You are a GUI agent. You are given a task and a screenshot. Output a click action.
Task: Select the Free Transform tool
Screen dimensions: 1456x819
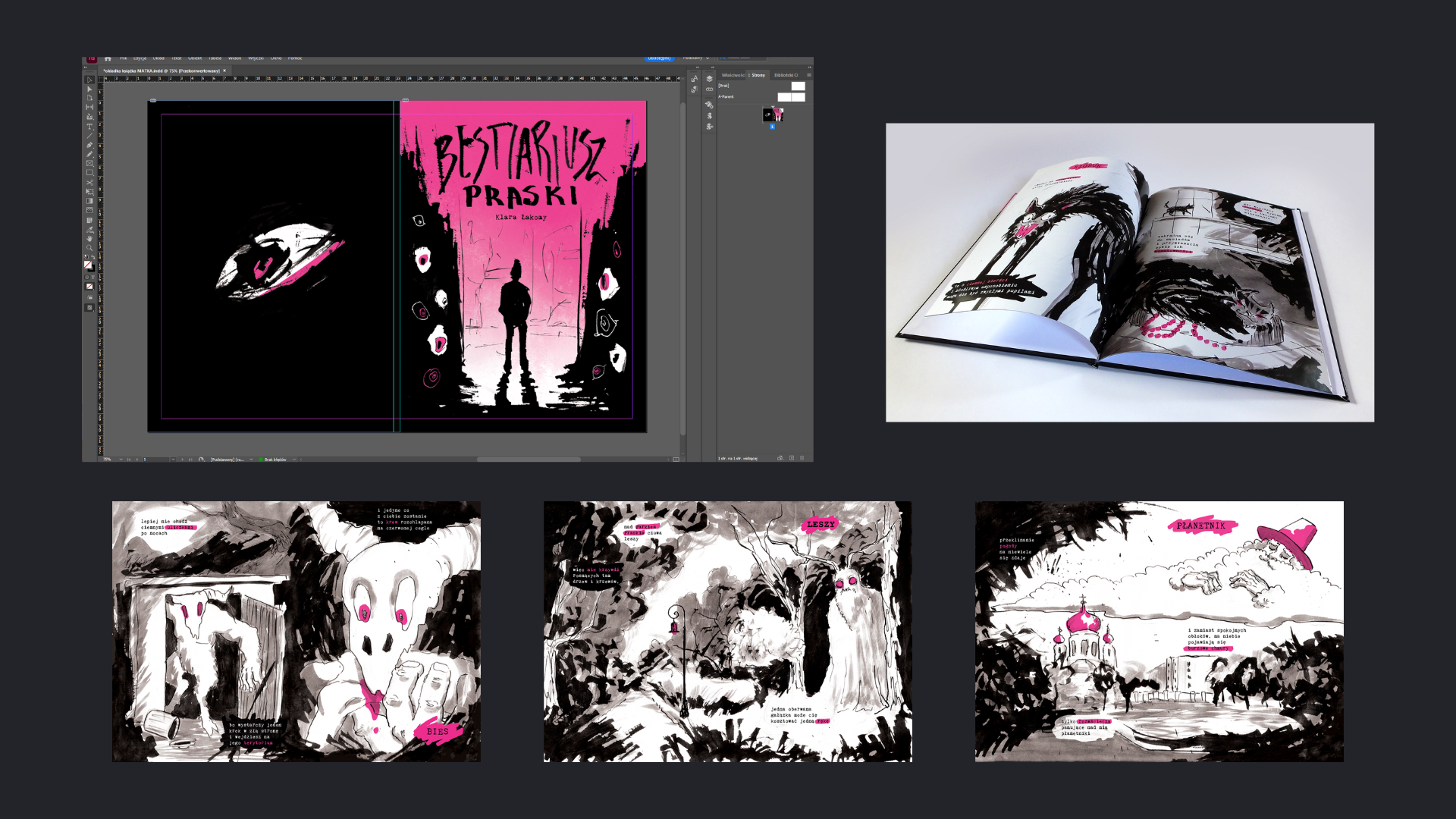coord(89,192)
